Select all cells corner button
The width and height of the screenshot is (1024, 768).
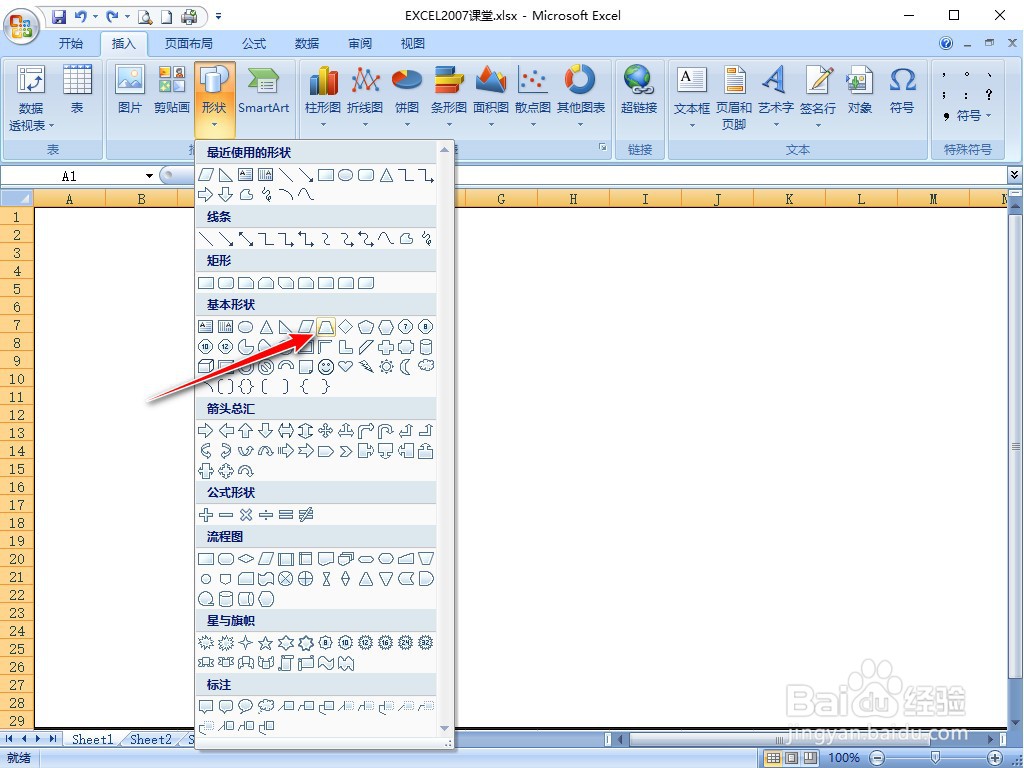(x=17, y=198)
